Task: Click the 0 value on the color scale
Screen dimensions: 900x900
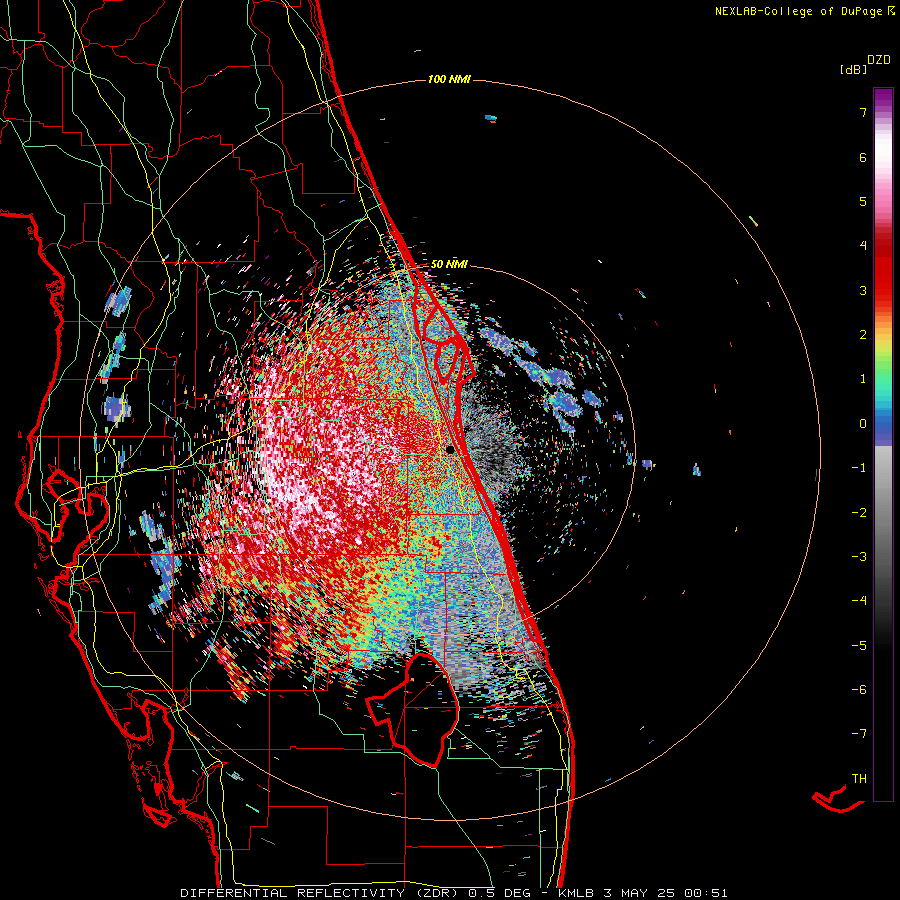Action: [x=863, y=424]
